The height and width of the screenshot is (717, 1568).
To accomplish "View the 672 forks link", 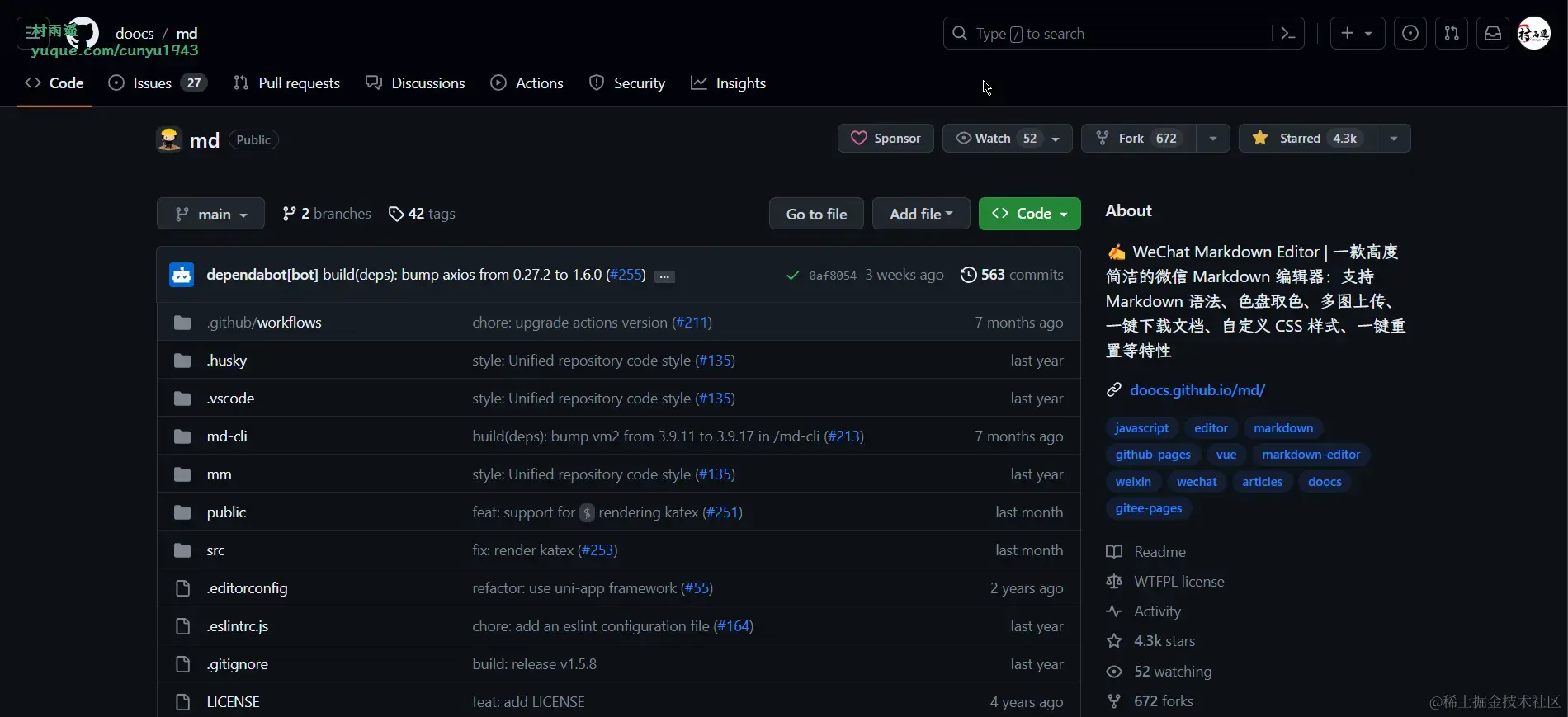I will (1150, 701).
